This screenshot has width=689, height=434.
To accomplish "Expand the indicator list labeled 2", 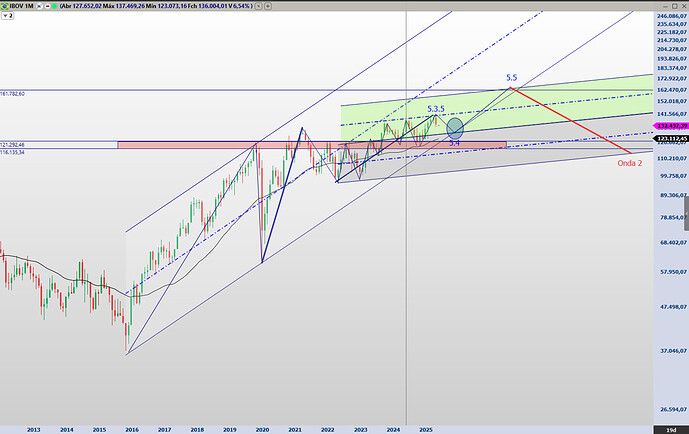I will pyautogui.click(x=6, y=17).
